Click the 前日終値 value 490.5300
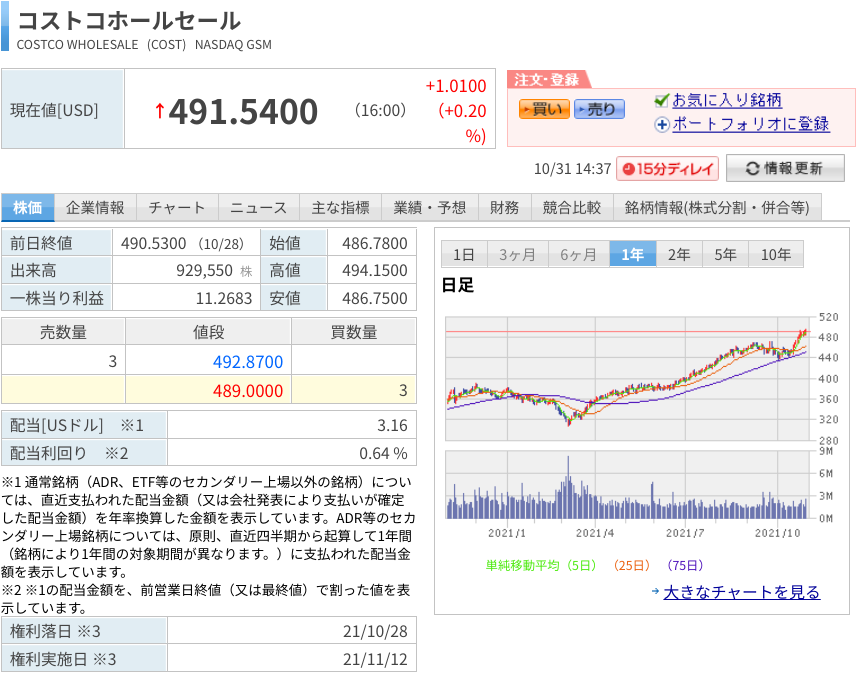The width and height of the screenshot is (857, 673). click(154, 243)
